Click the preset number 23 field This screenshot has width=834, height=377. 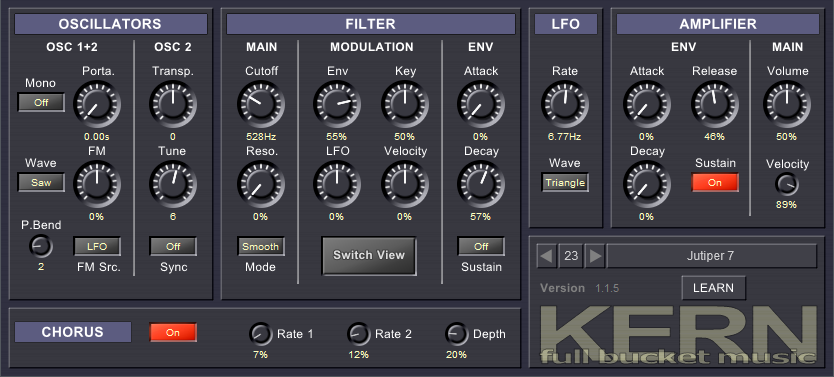click(x=571, y=256)
